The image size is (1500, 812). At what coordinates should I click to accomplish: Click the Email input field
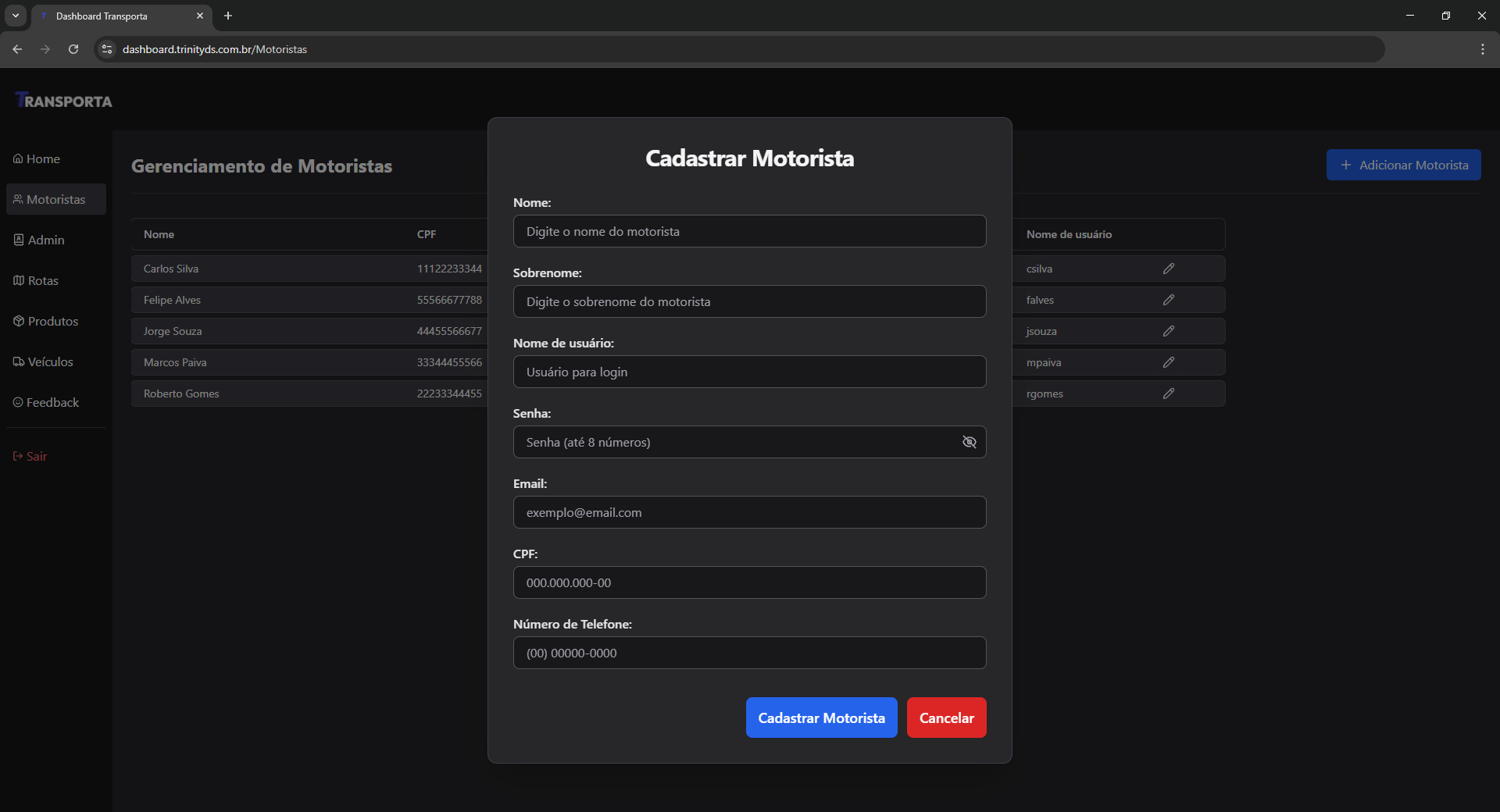pyautogui.click(x=749, y=512)
